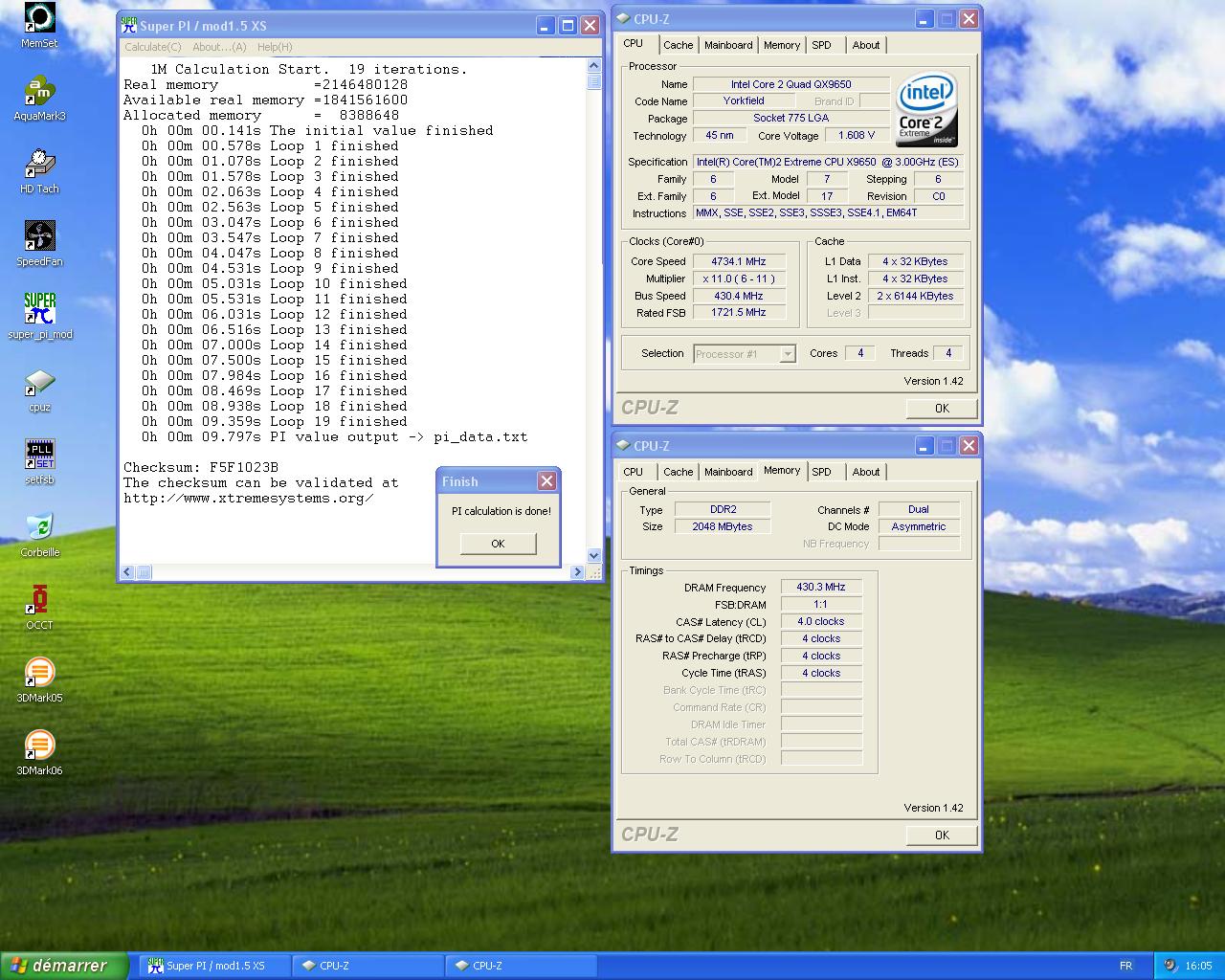Switch to About tab in upper CPU-Z
1225x980 pixels.
[866, 45]
